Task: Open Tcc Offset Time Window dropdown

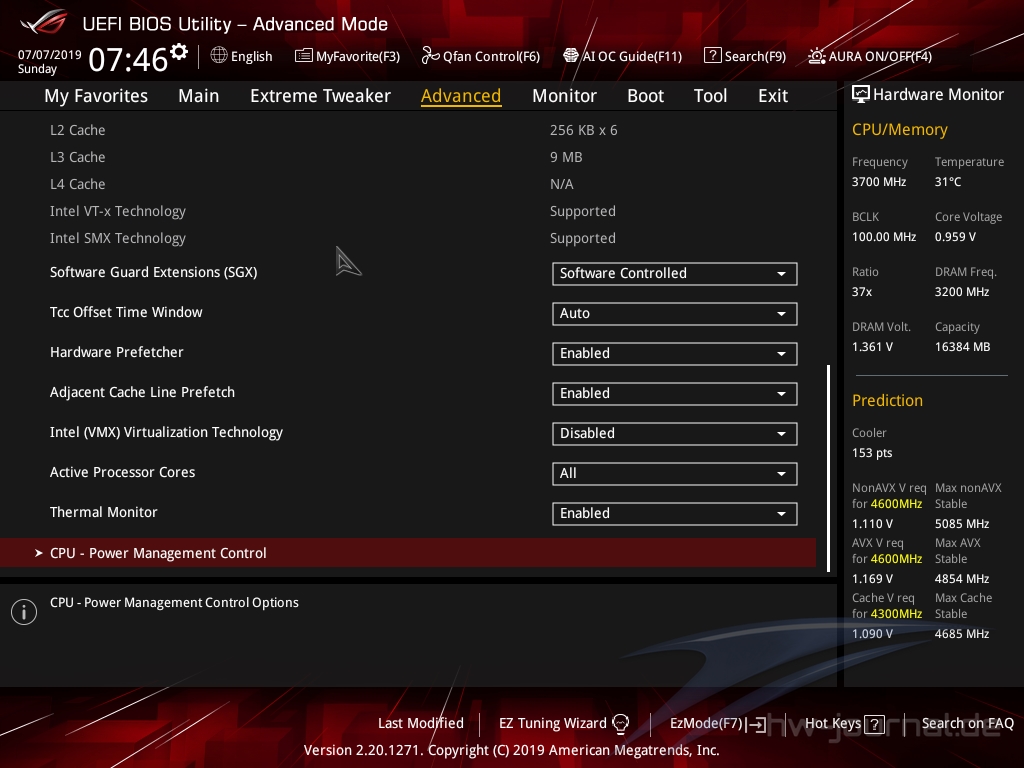Action: pyautogui.click(x=675, y=313)
